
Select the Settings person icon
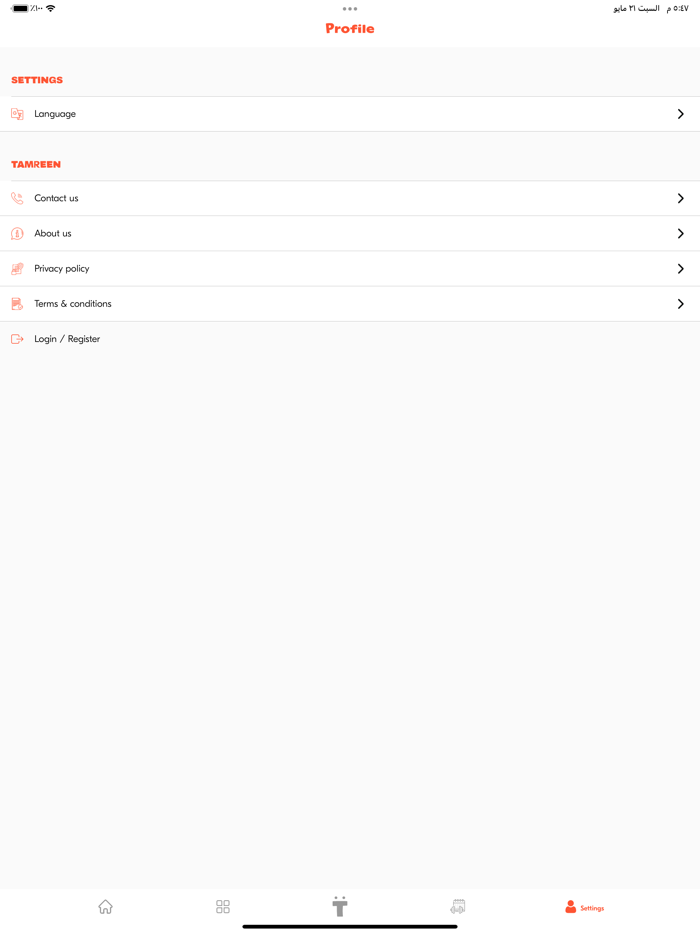pos(569,907)
